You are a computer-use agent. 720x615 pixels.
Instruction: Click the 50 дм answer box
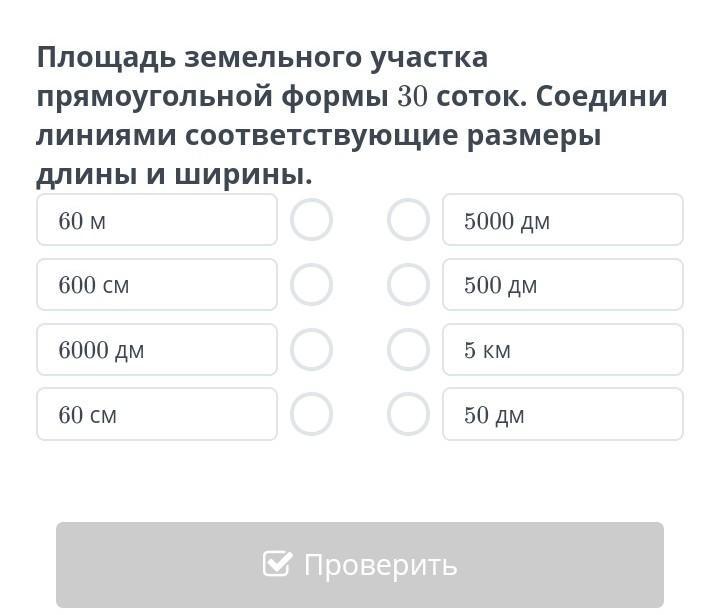pyautogui.click(x=563, y=414)
